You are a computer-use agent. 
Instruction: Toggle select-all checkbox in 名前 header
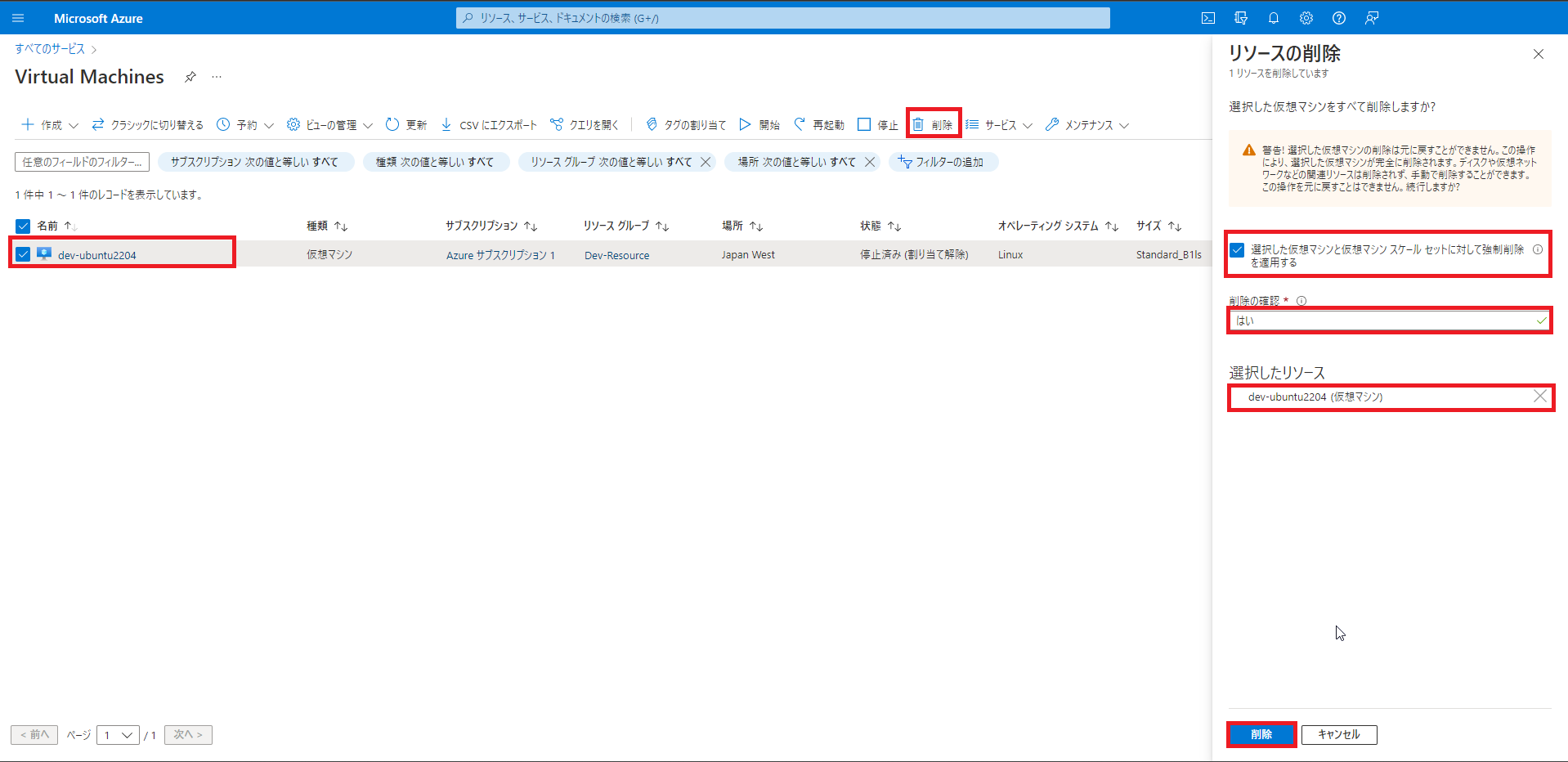tap(23, 226)
